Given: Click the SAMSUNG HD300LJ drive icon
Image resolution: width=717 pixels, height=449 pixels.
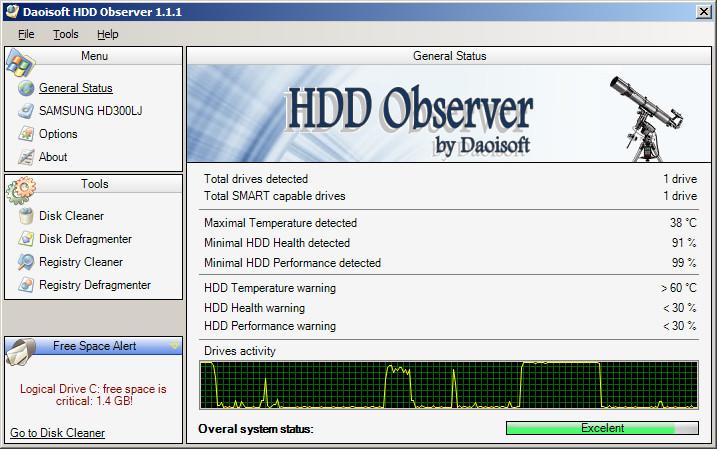Looking at the screenshot, I should (x=26, y=111).
